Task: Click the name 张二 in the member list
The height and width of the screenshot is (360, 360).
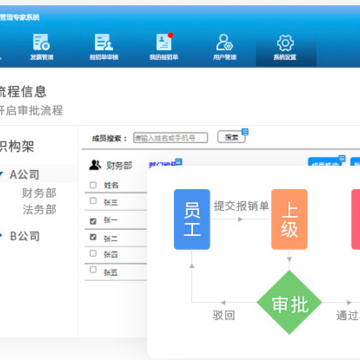Action: (x=111, y=239)
